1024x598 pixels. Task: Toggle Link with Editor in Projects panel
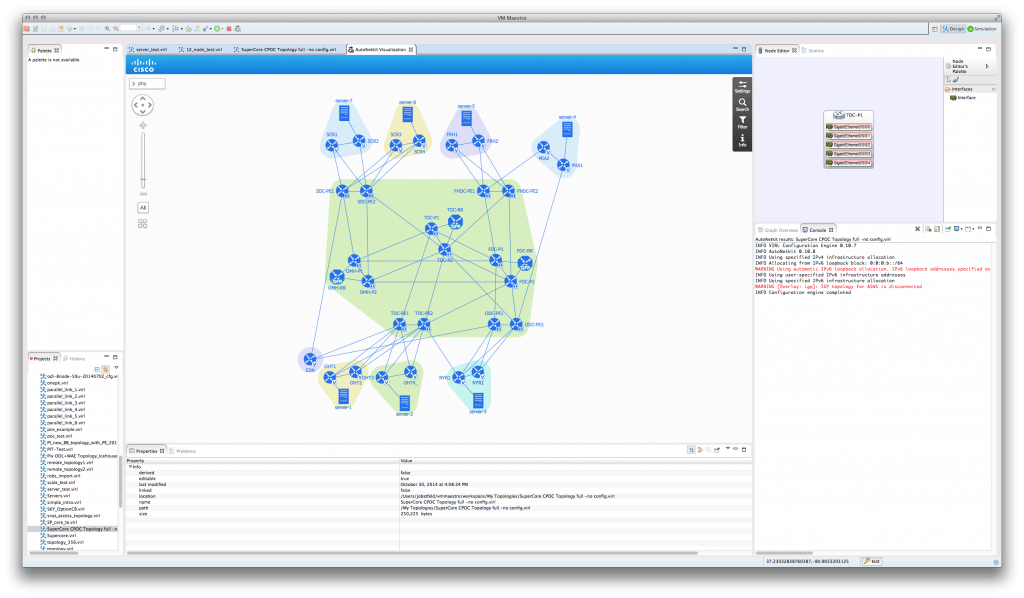(106, 368)
